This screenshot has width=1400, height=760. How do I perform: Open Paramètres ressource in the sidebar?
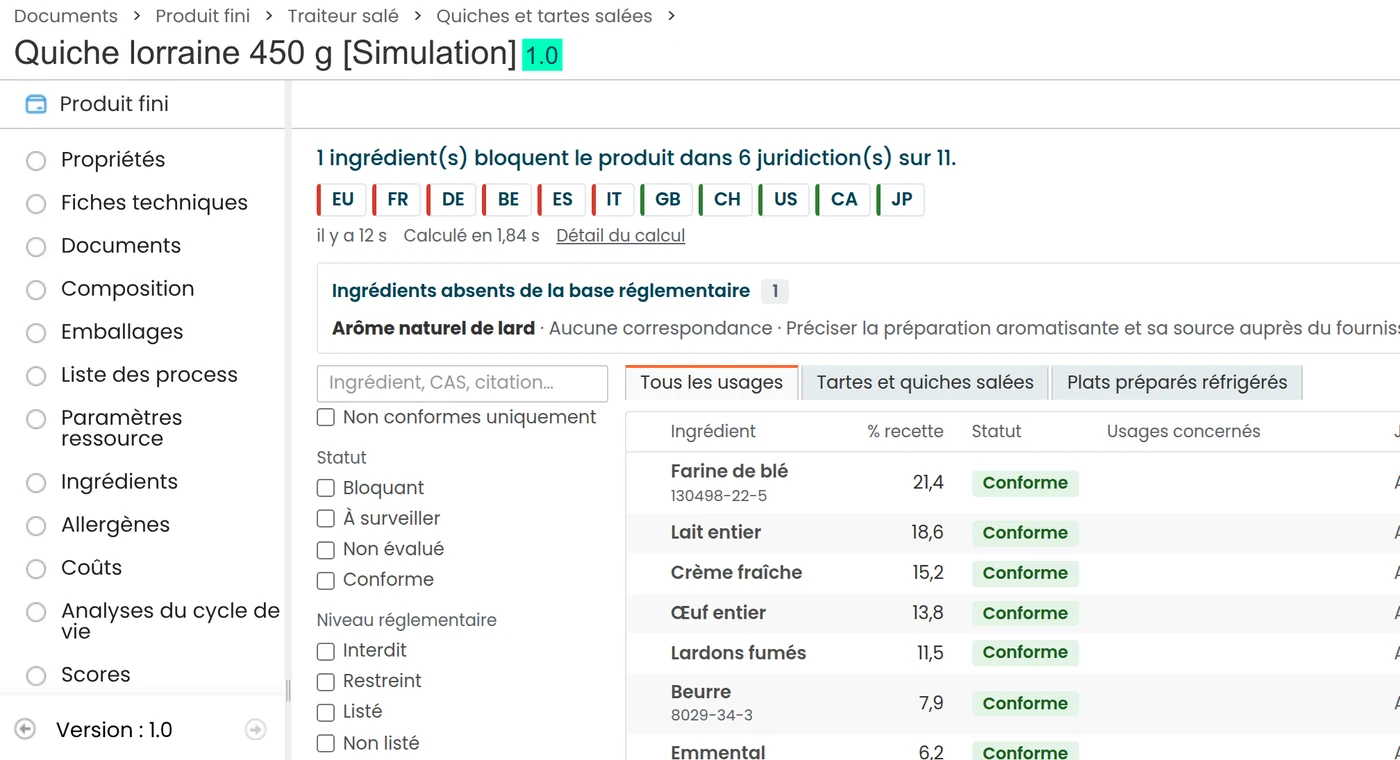(121, 428)
